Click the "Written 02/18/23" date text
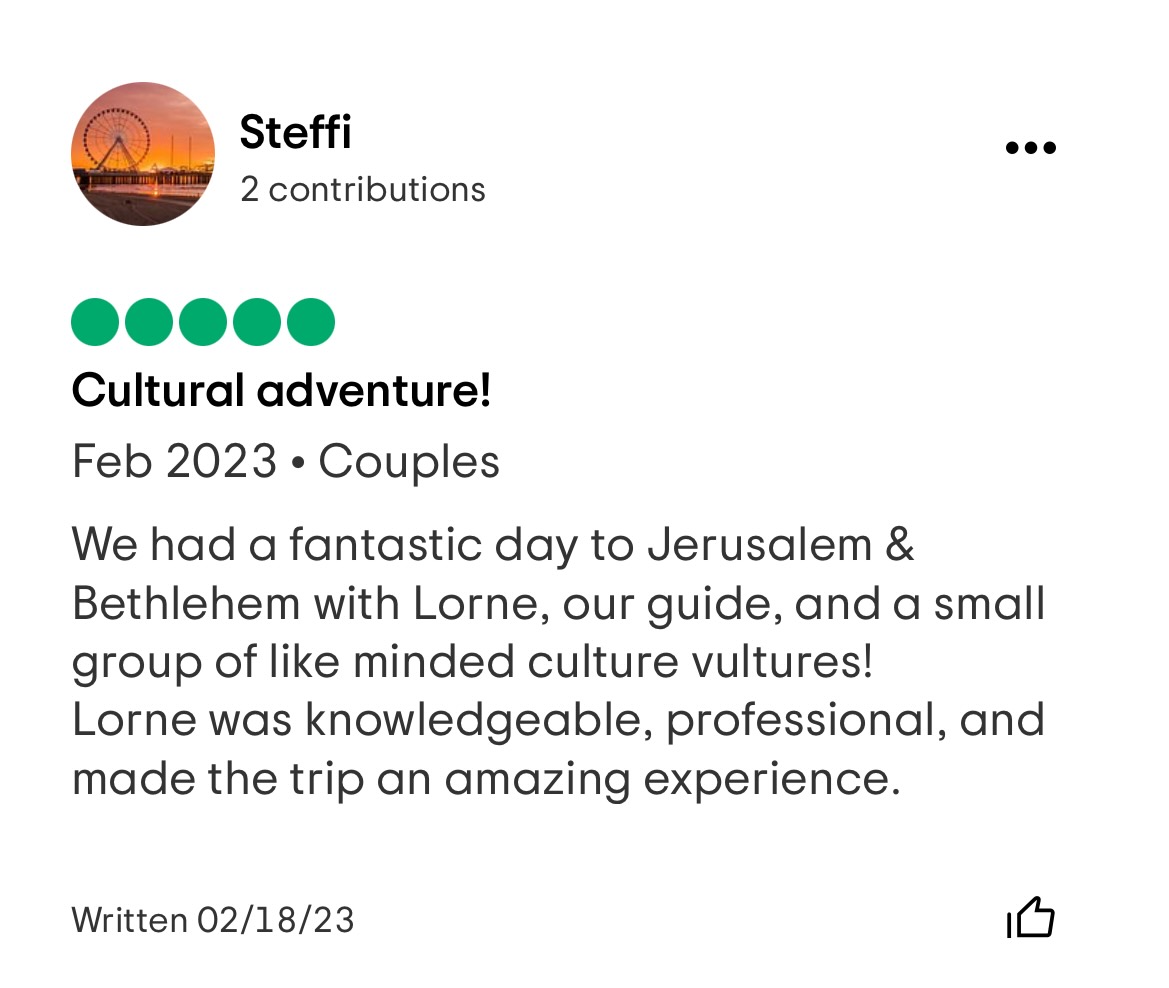The image size is (1169, 988). 213,920
